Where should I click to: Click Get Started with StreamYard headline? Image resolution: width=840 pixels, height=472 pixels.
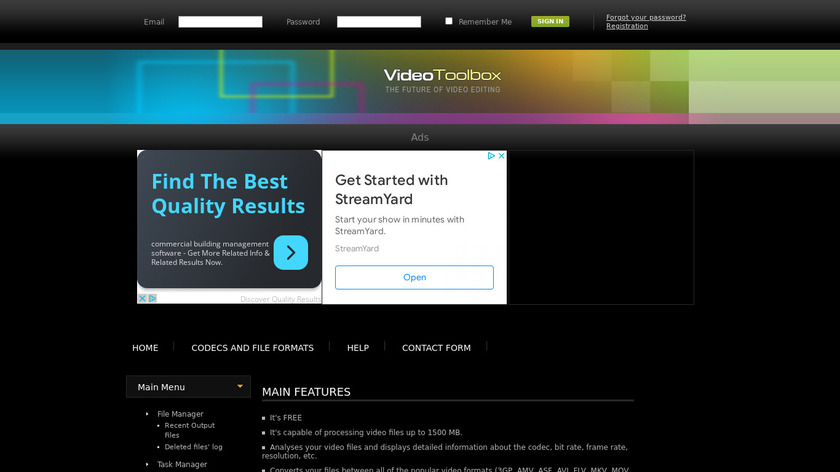(392, 190)
